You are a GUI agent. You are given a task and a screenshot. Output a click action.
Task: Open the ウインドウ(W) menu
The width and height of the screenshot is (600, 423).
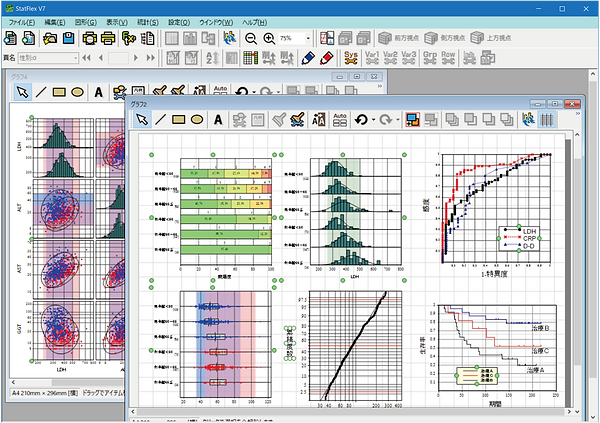point(216,23)
